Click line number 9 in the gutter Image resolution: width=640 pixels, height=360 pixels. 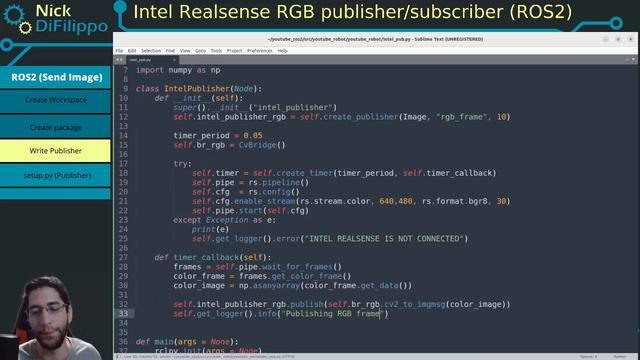click(125, 89)
